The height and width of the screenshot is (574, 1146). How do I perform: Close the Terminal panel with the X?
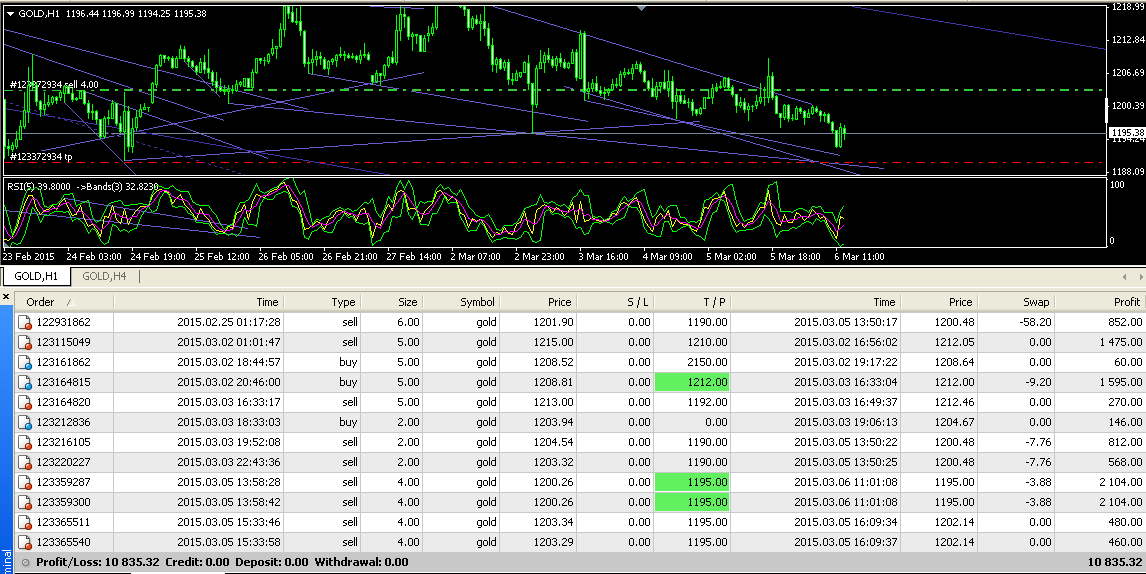(6, 297)
